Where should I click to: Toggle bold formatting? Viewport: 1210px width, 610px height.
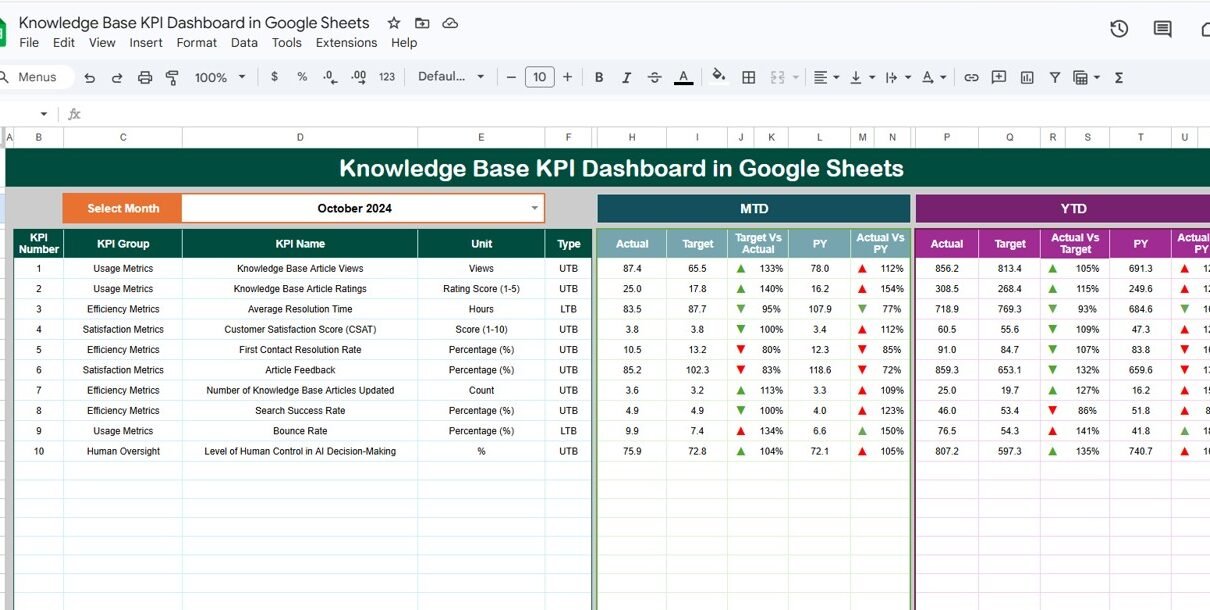click(x=599, y=77)
